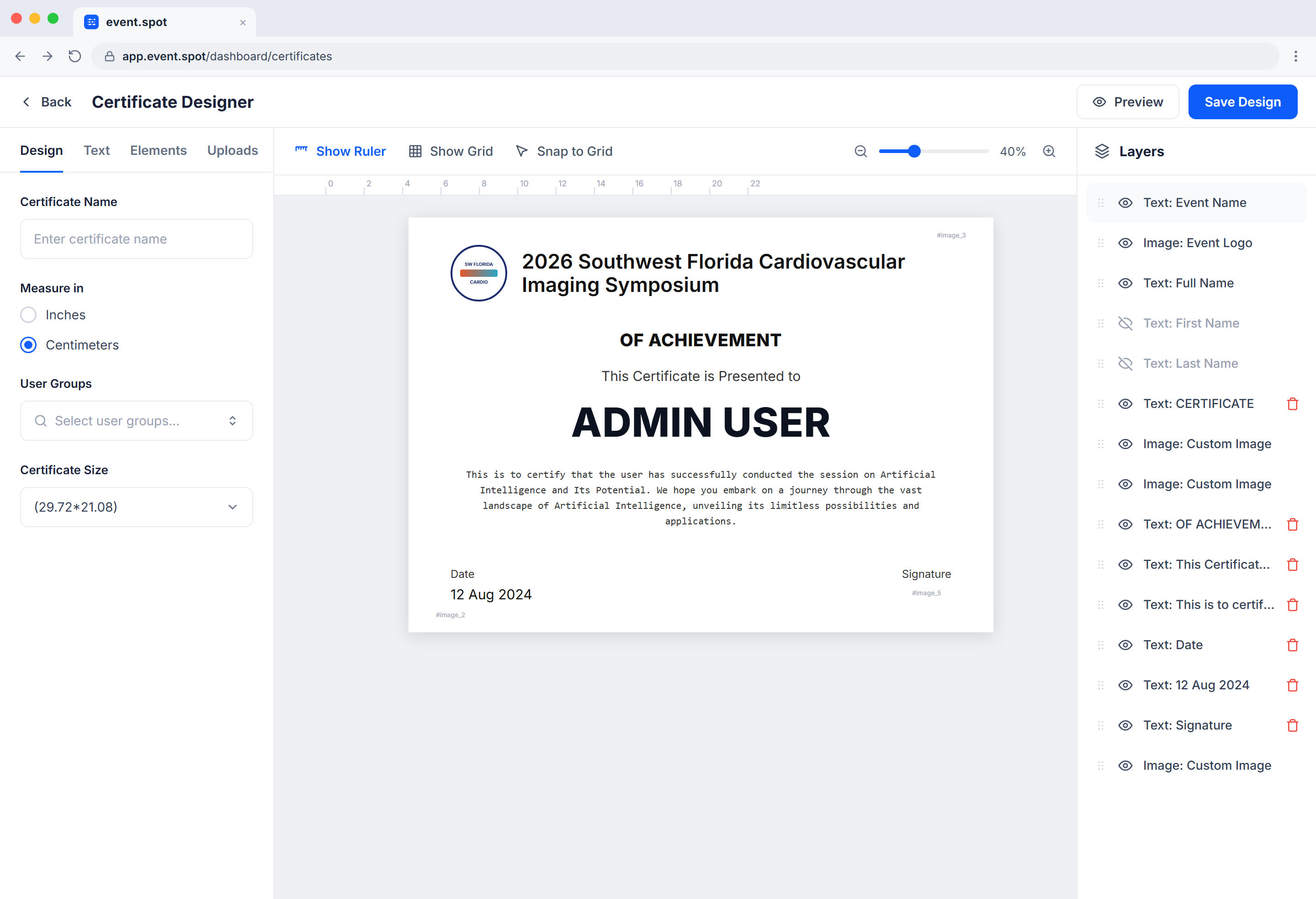Click drag handle of Text: Date layer
This screenshot has width=1316, height=899.
point(1101,645)
